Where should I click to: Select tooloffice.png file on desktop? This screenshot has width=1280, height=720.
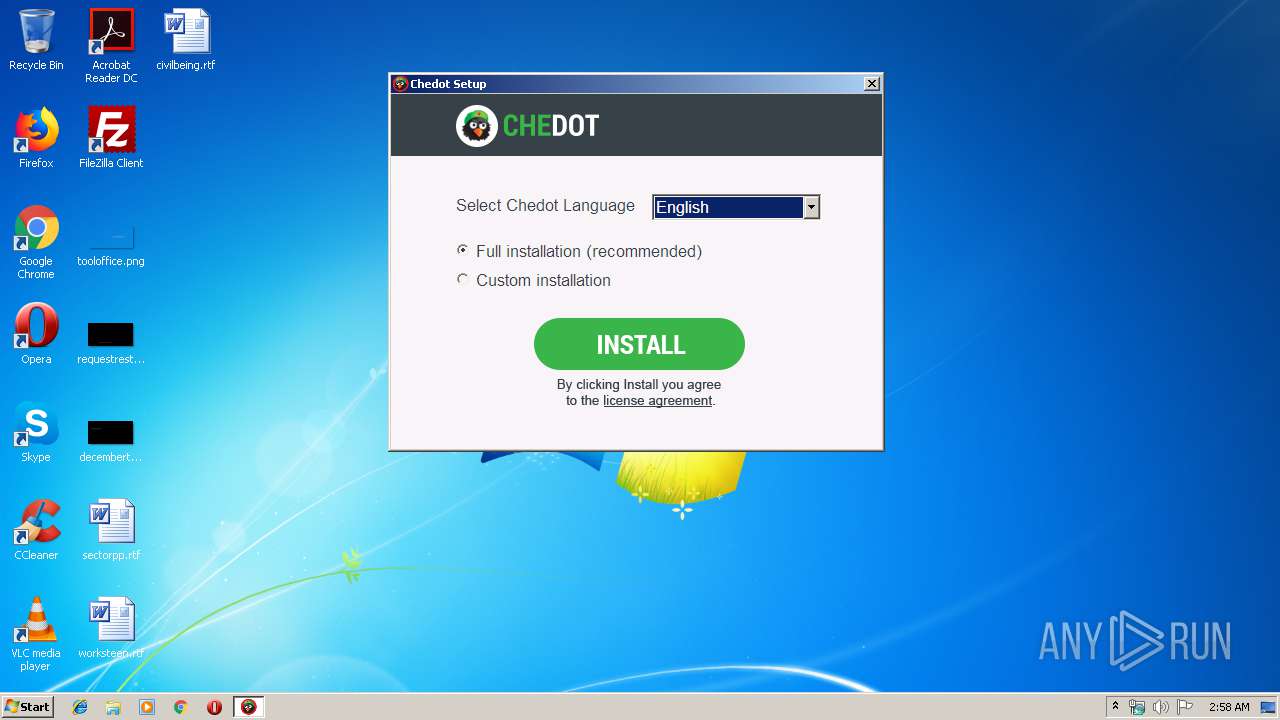click(111, 243)
